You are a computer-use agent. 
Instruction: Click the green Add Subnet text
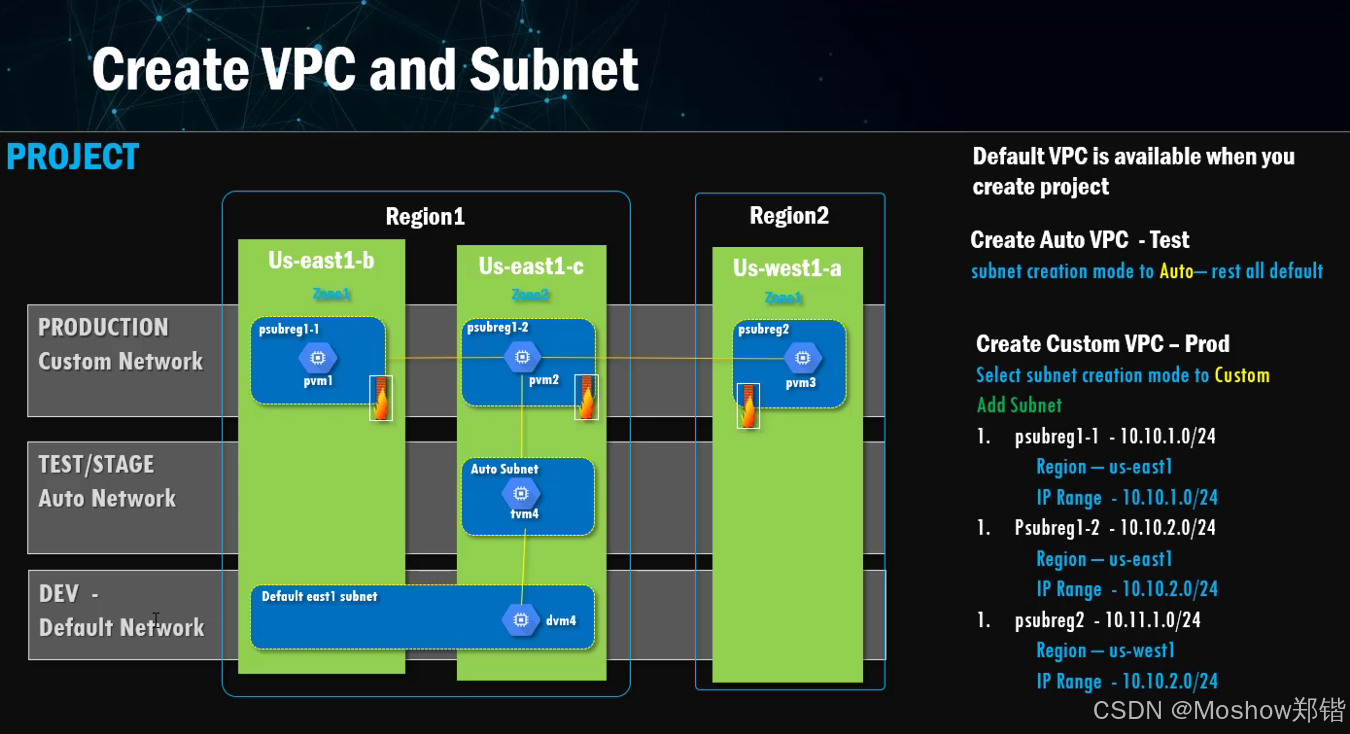coord(1019,405)
